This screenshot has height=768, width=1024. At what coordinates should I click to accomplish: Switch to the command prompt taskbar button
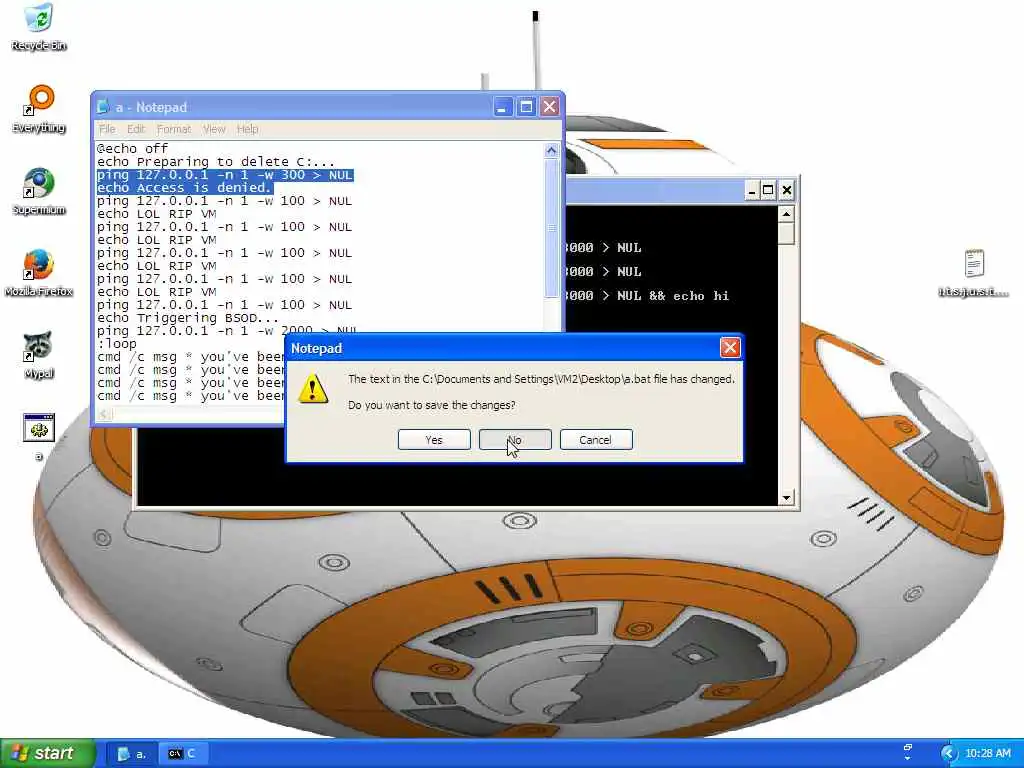point(184,754)
